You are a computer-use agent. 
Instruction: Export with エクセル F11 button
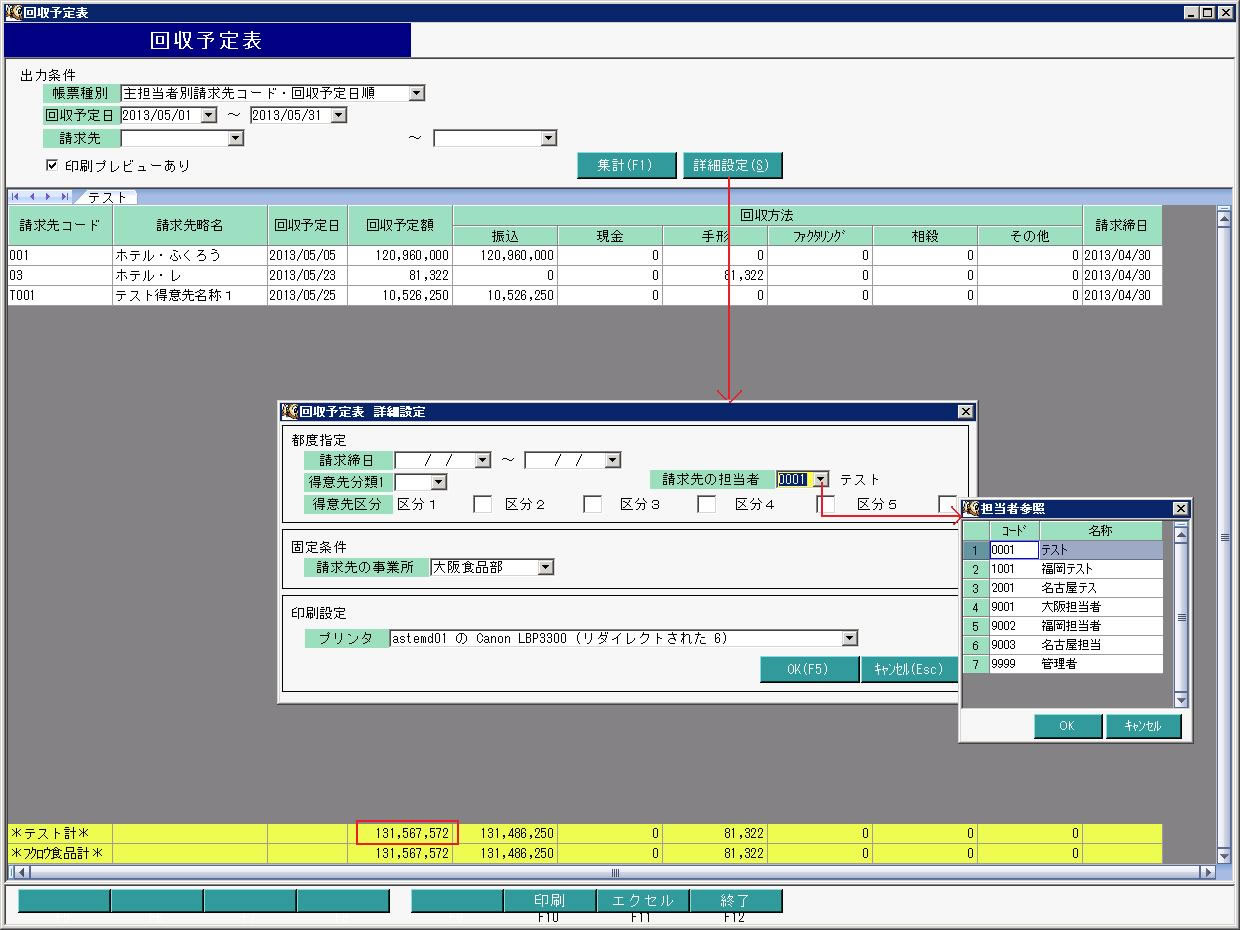coord(643,901)
